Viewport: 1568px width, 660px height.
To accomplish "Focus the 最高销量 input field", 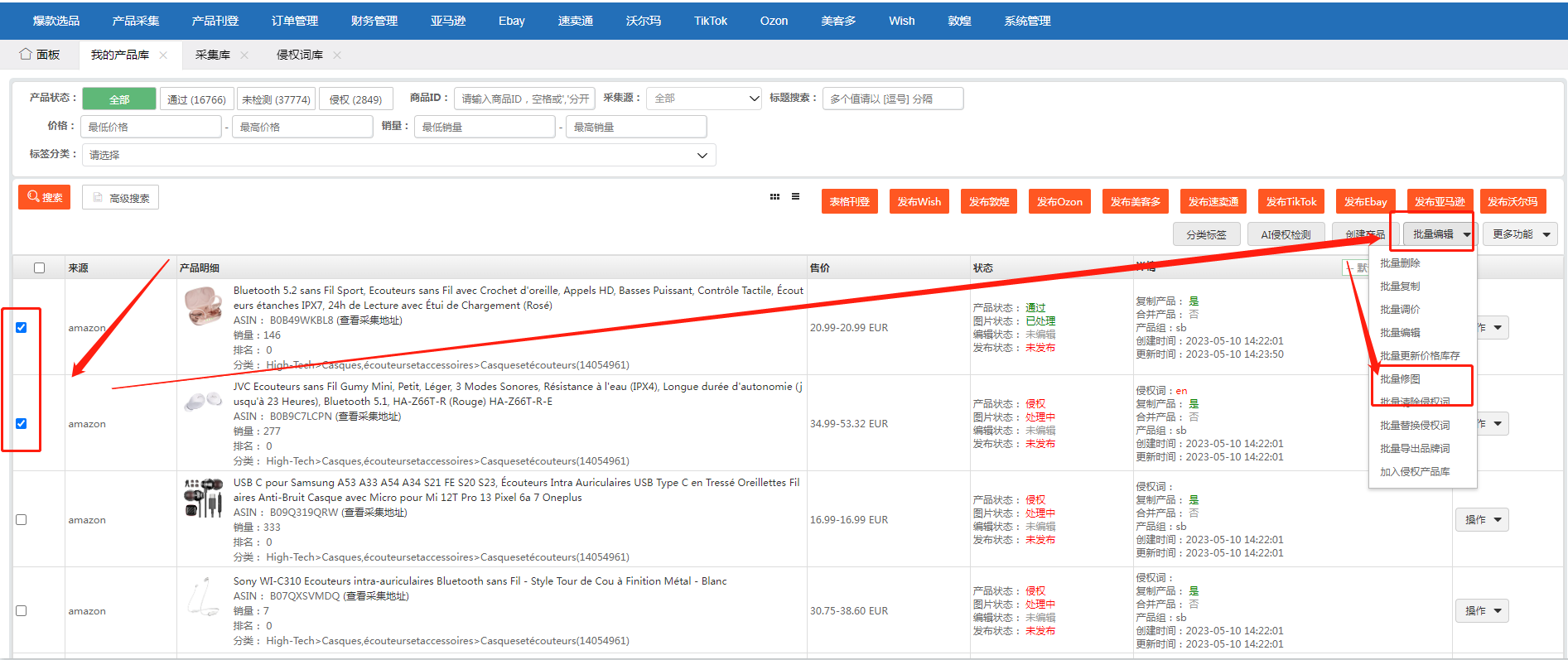I will click(636, 127).
